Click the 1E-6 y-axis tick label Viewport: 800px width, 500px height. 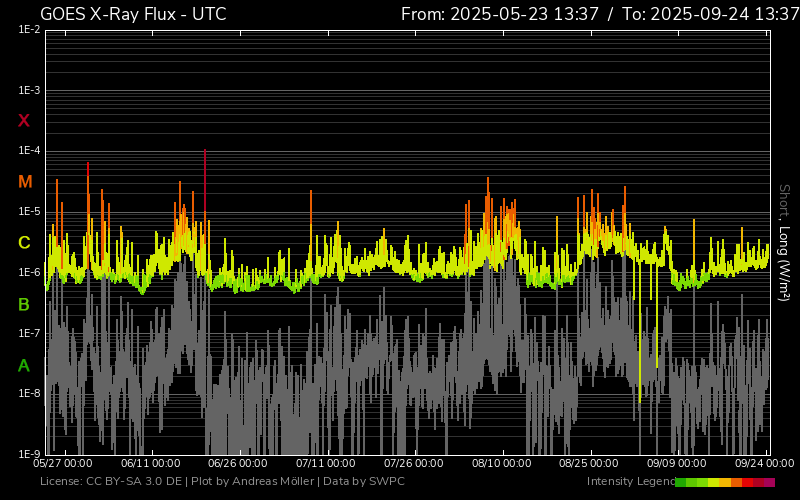click(29, 273)
